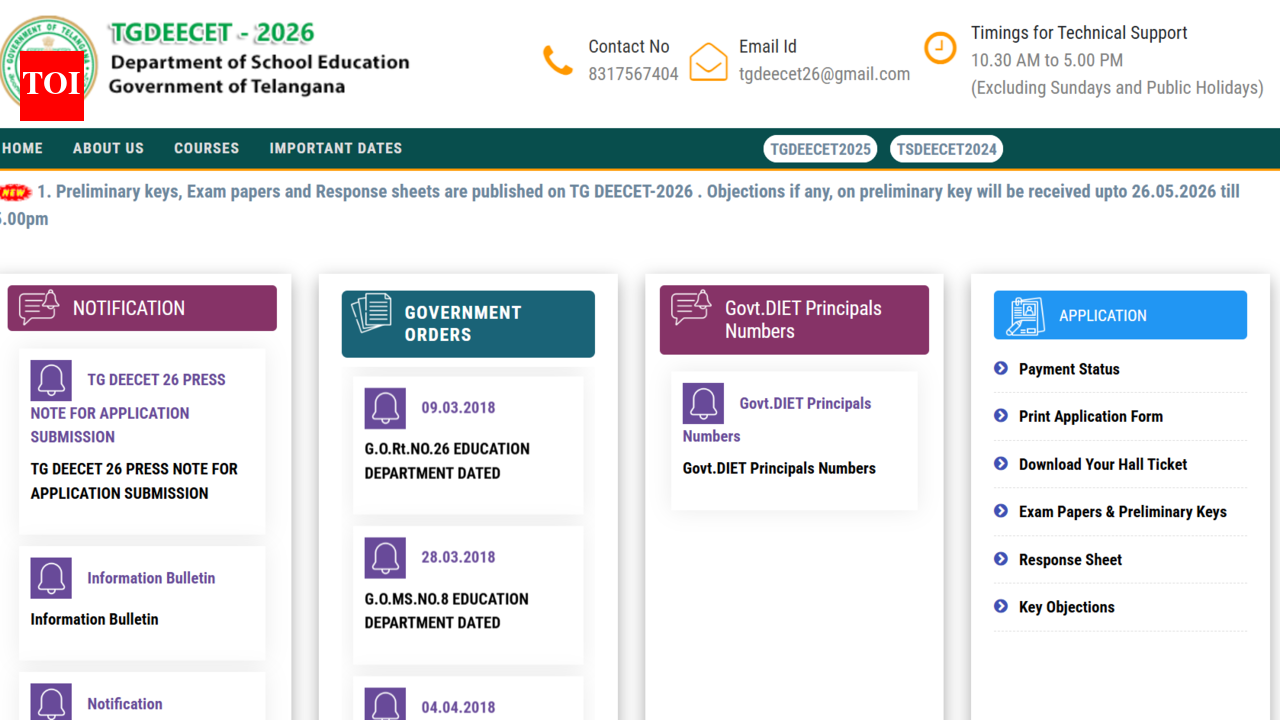Go to TSDEECET2024 pill link
1280x720 pixels.
946,149
